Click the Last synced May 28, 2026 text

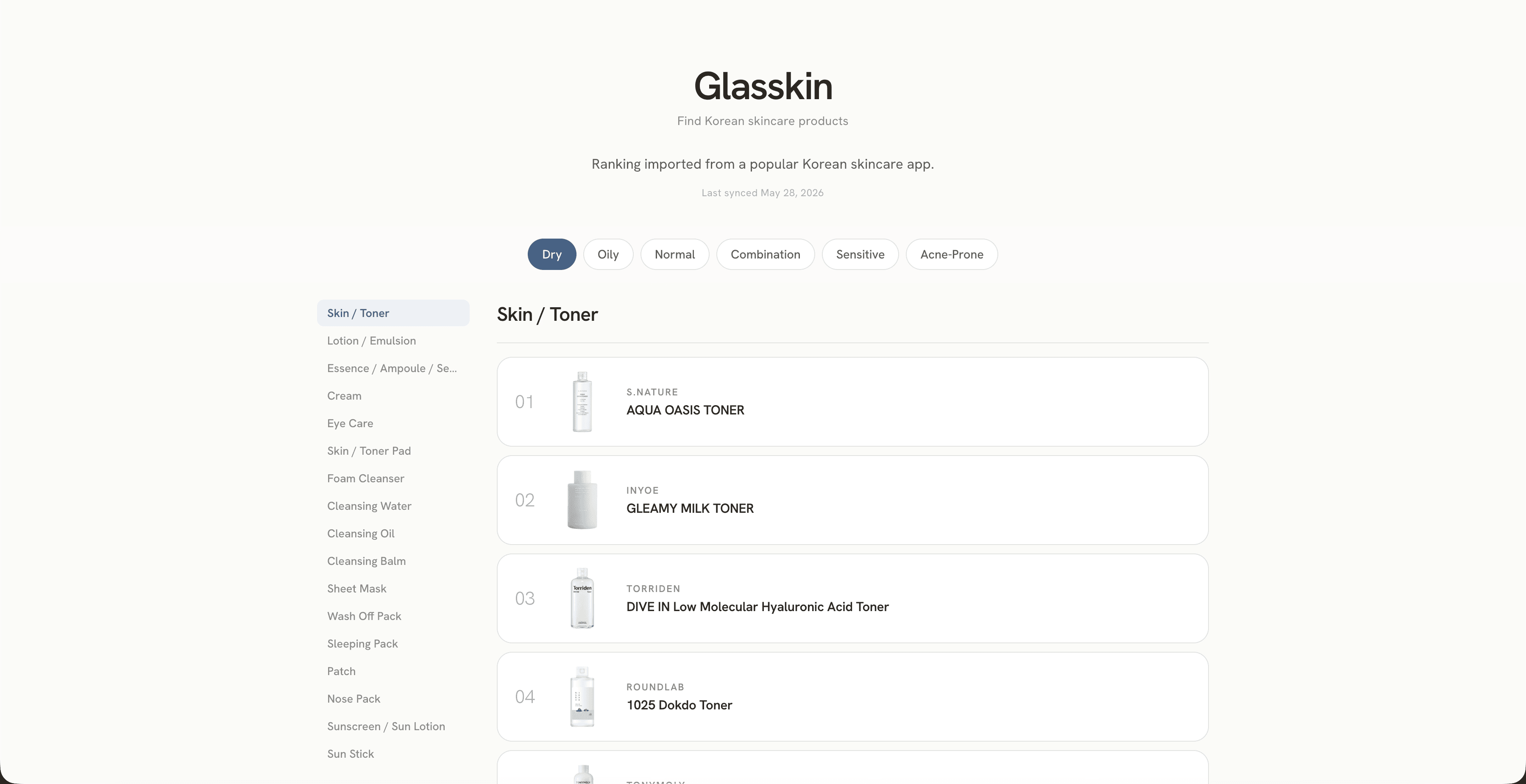click(x=763, y=192)
